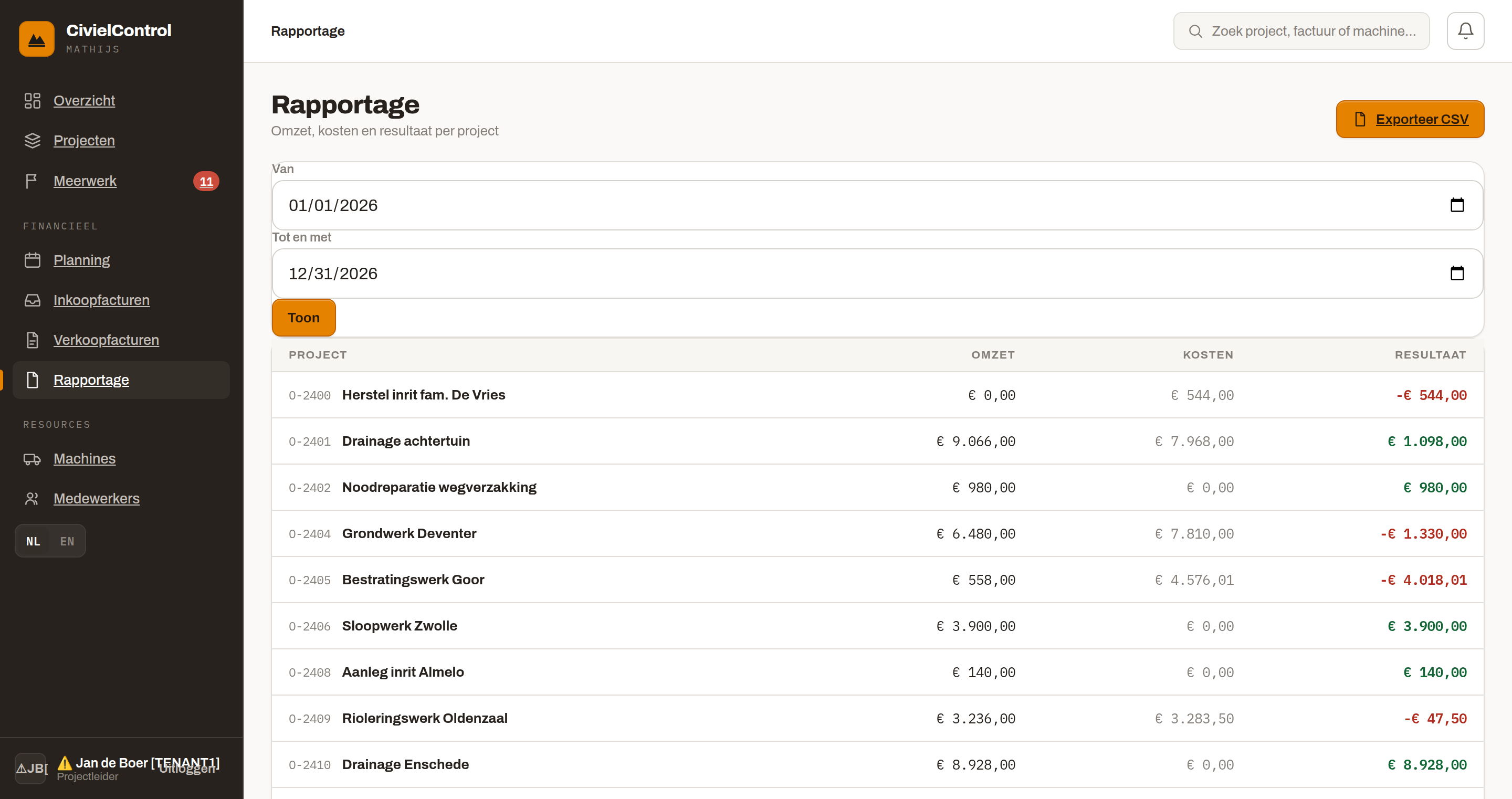Switch language to NL

point(33,541)
